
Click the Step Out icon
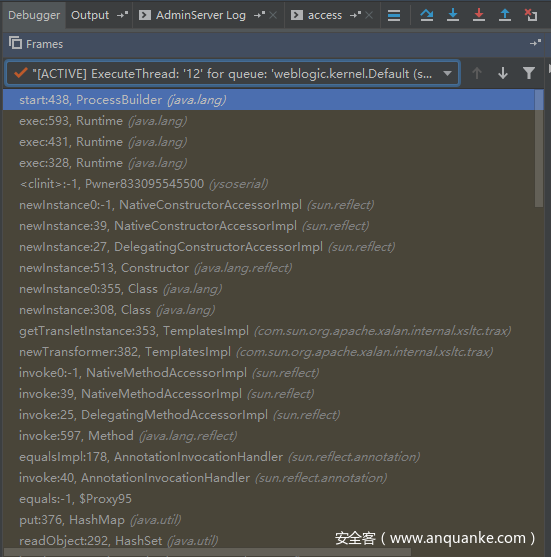tap(505, 15)
